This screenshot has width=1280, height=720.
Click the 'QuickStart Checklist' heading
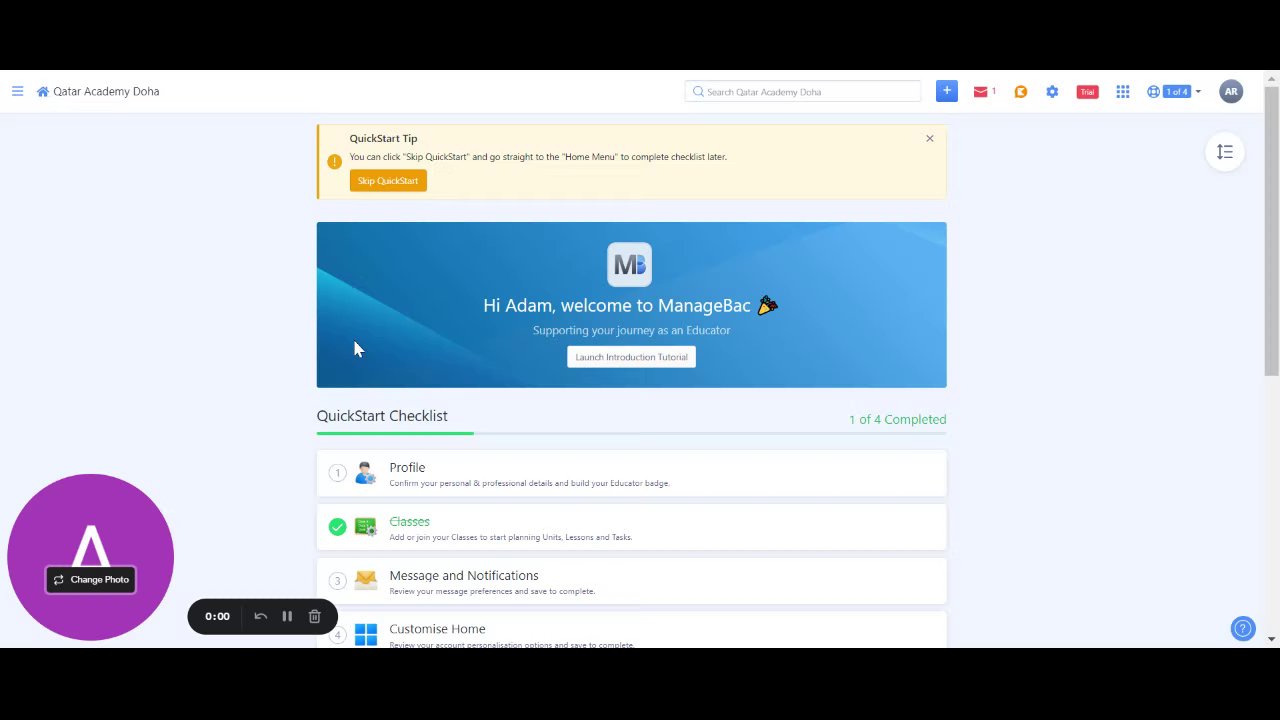[382, 416]
